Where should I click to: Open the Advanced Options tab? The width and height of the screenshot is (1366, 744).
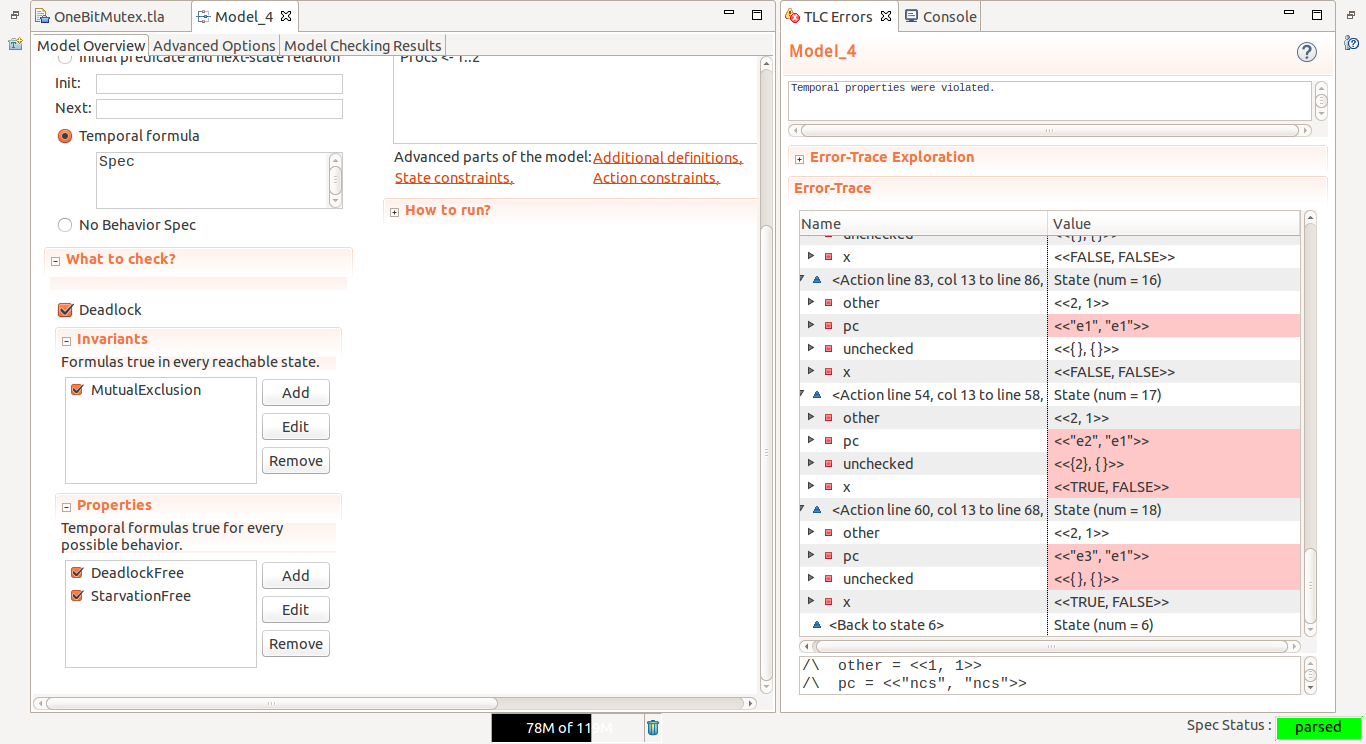[x=214, y=45]
